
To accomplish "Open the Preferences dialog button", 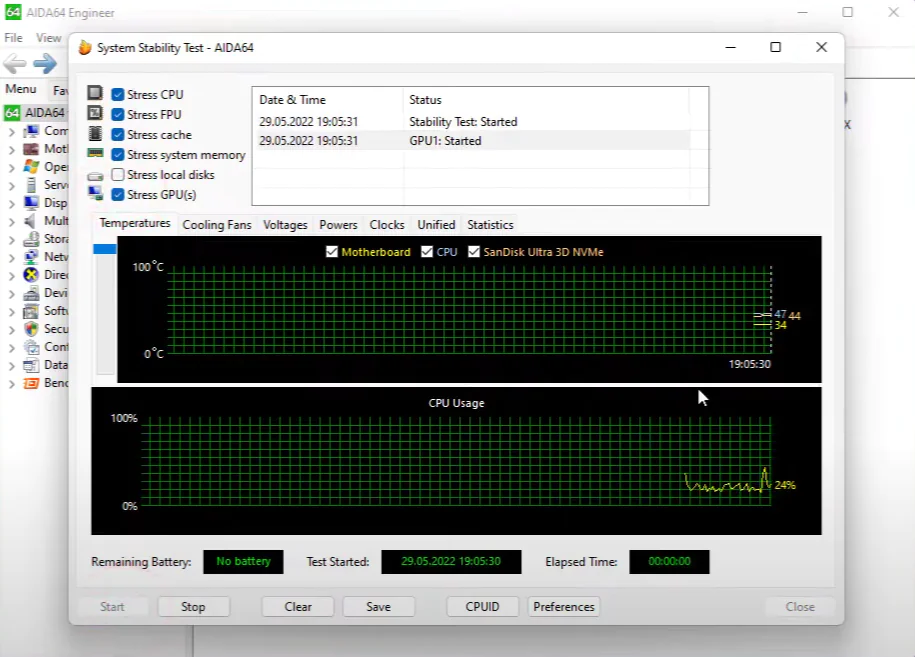I will (x=564, y=607).
